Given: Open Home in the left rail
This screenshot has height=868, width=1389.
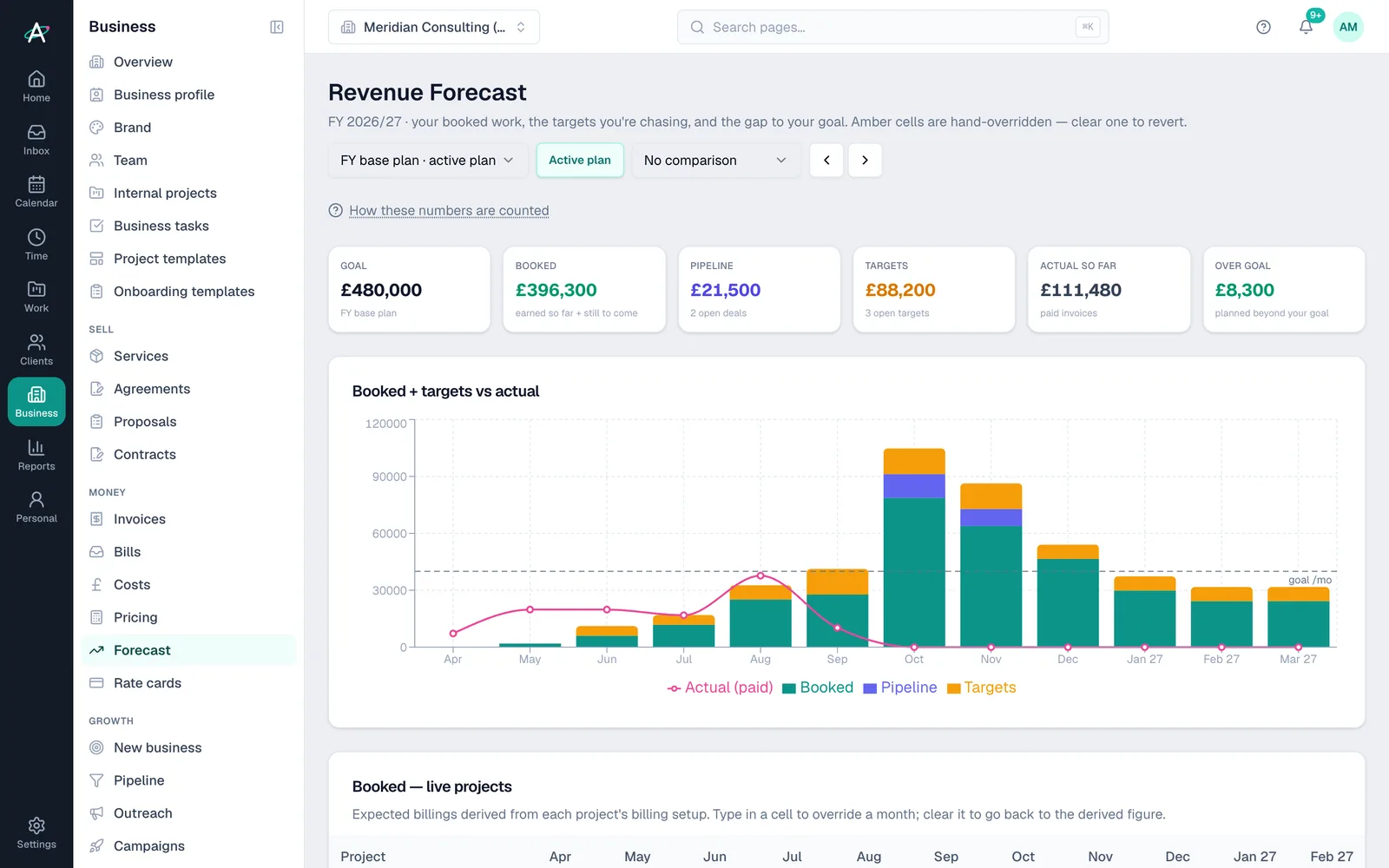Looking at the screenshot, I should [x=36, y=87].
